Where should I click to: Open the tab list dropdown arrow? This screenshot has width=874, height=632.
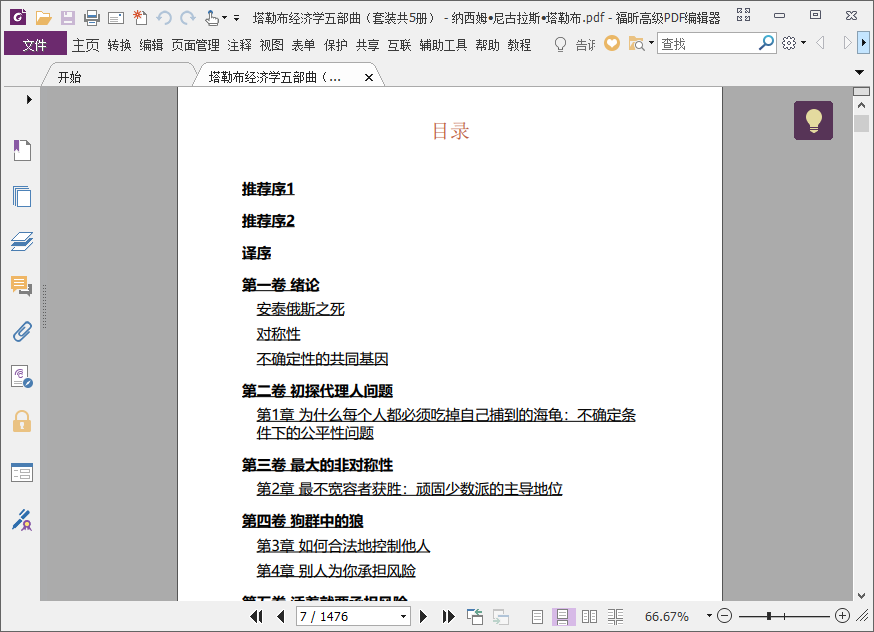859,72
